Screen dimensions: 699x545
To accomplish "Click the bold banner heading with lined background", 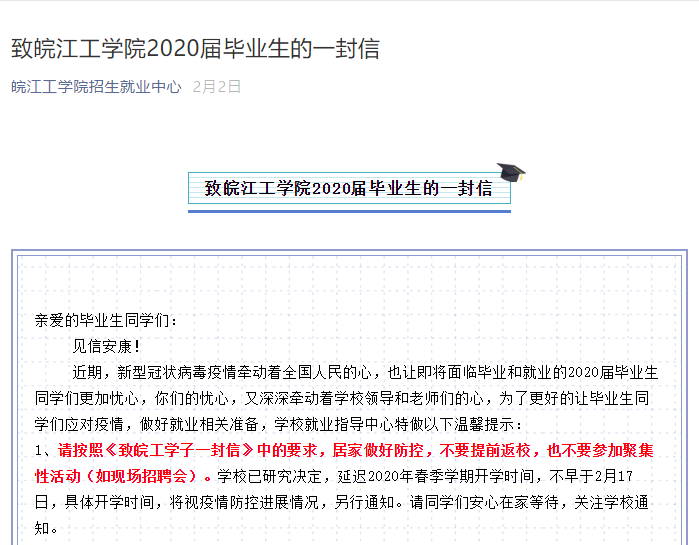I will pyautogui.click(x=348, y=188).
